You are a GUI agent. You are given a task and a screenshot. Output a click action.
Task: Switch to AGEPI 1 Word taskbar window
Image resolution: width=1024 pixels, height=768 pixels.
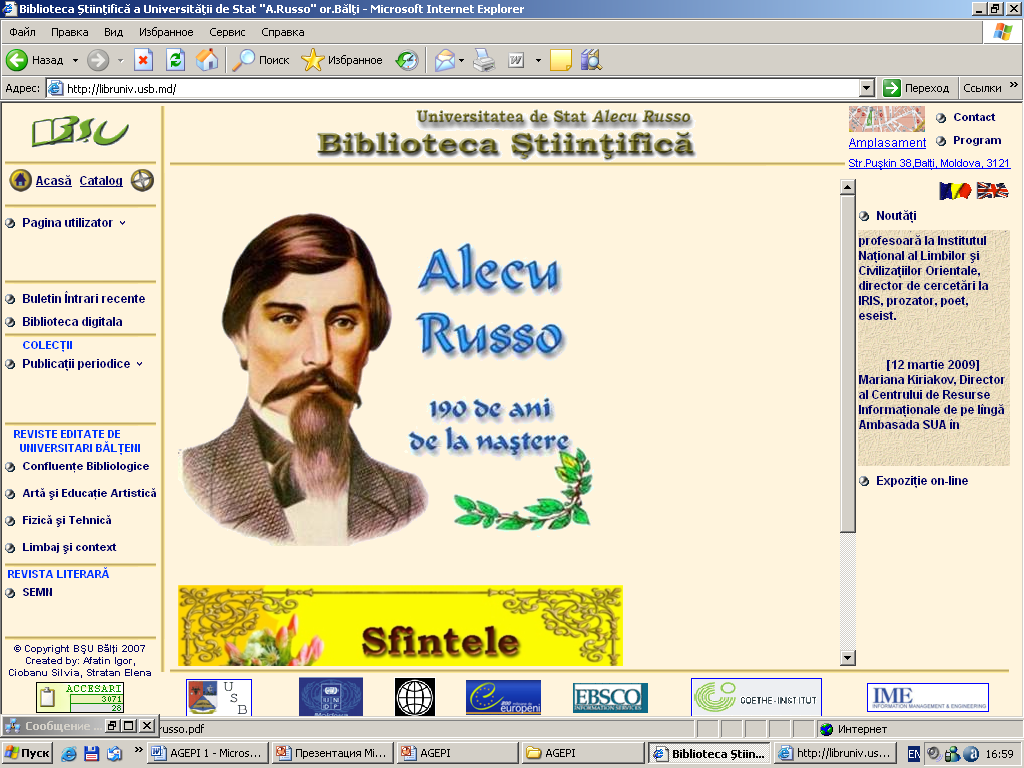pos(208,753)
